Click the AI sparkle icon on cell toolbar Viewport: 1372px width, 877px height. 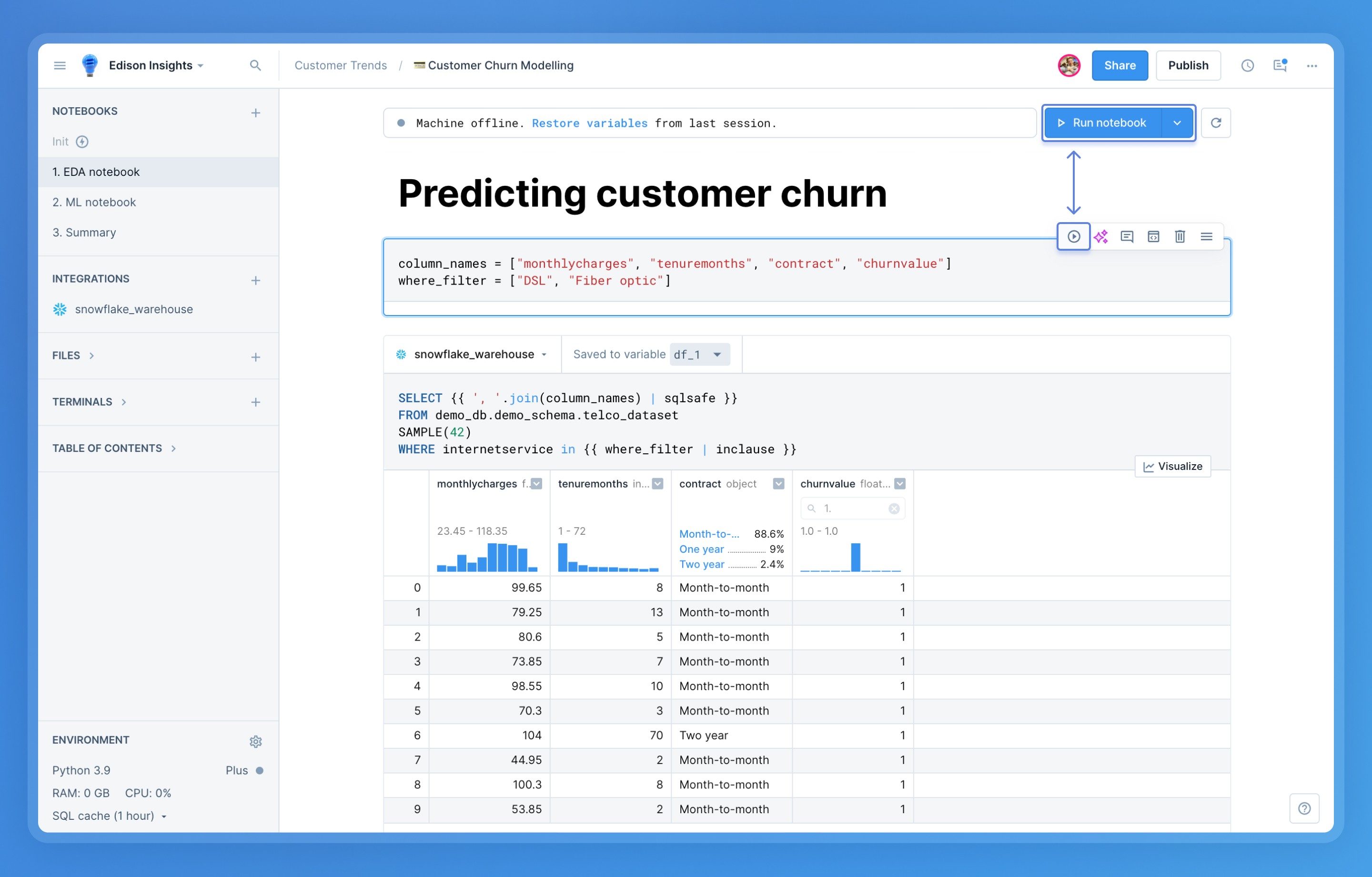pos(1100,236)
